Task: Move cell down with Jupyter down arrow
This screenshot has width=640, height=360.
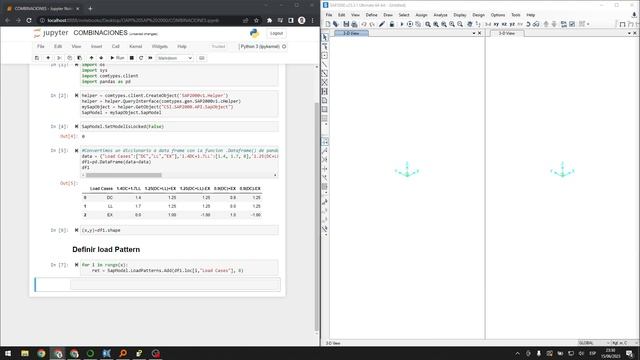Action: [101, 58]
